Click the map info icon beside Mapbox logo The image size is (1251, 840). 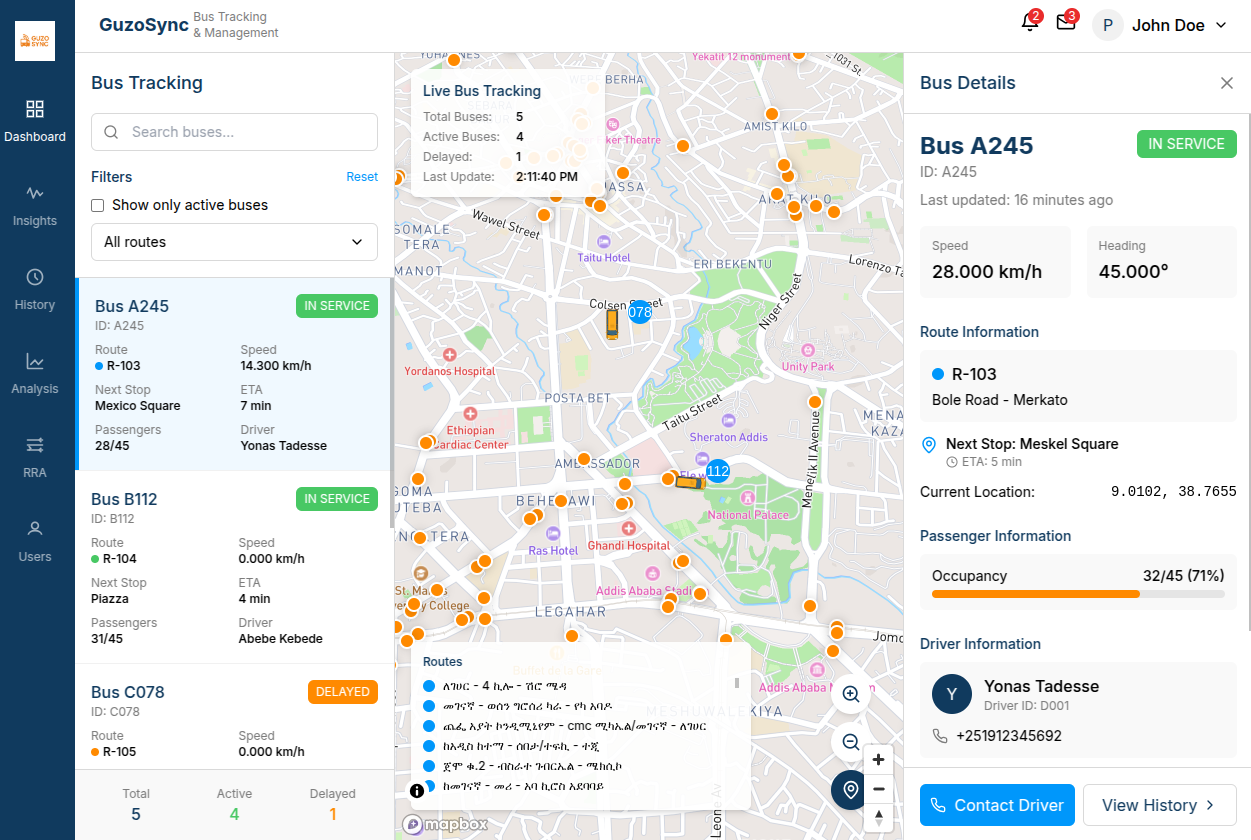[x=417, y=791]
